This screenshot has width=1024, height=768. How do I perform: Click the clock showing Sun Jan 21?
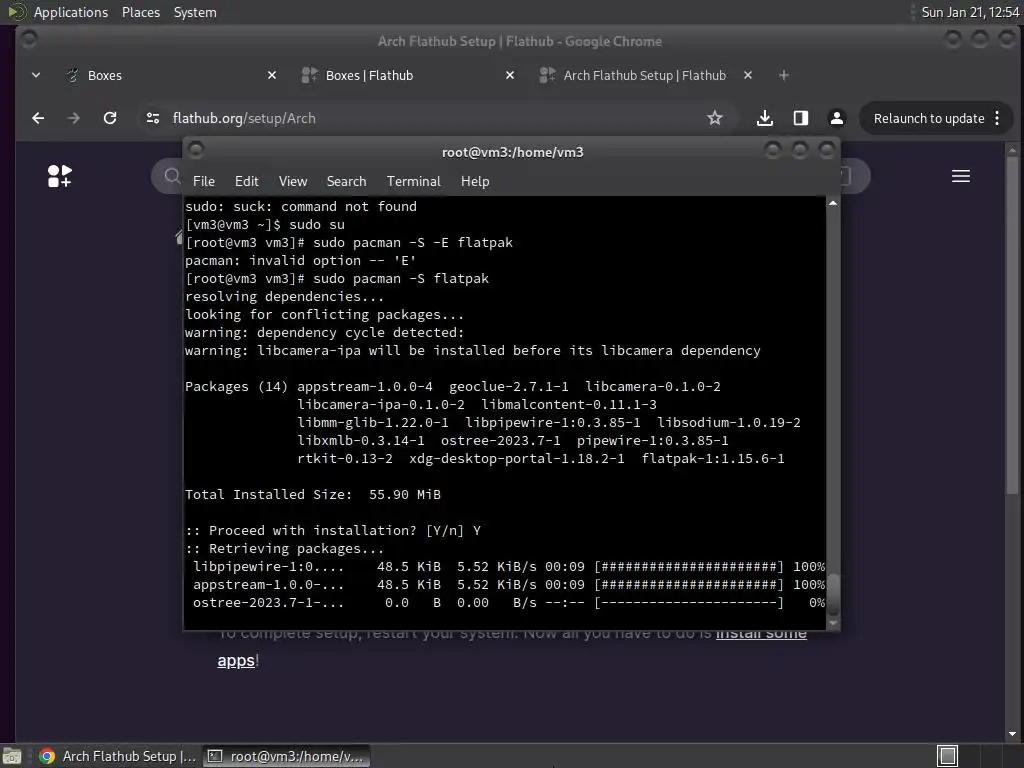(970, 12)
